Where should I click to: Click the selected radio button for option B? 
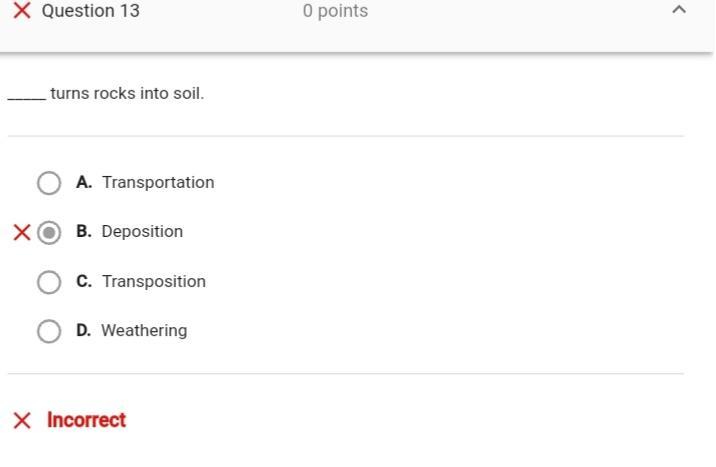[x=49, y=233]
